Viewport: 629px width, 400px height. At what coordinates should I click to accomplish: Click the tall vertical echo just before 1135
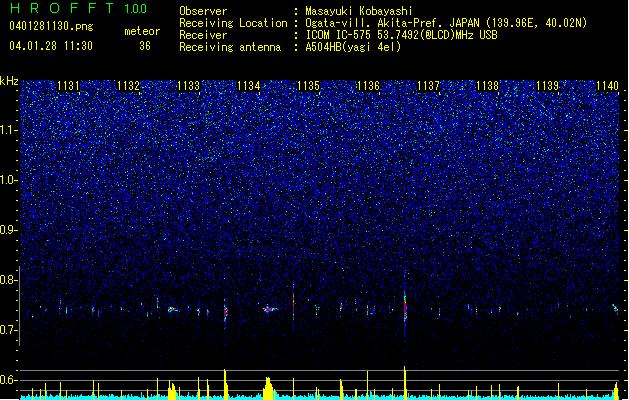294,307
